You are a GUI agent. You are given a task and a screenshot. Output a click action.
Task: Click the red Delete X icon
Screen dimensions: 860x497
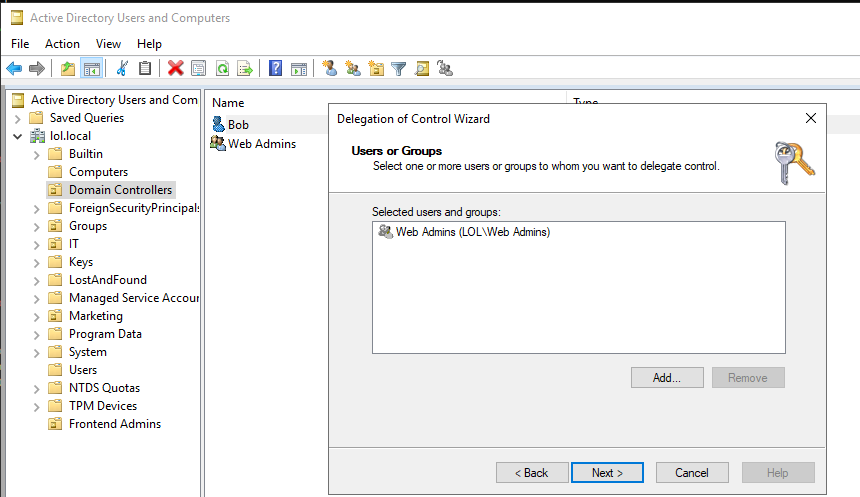coord(176,69)
